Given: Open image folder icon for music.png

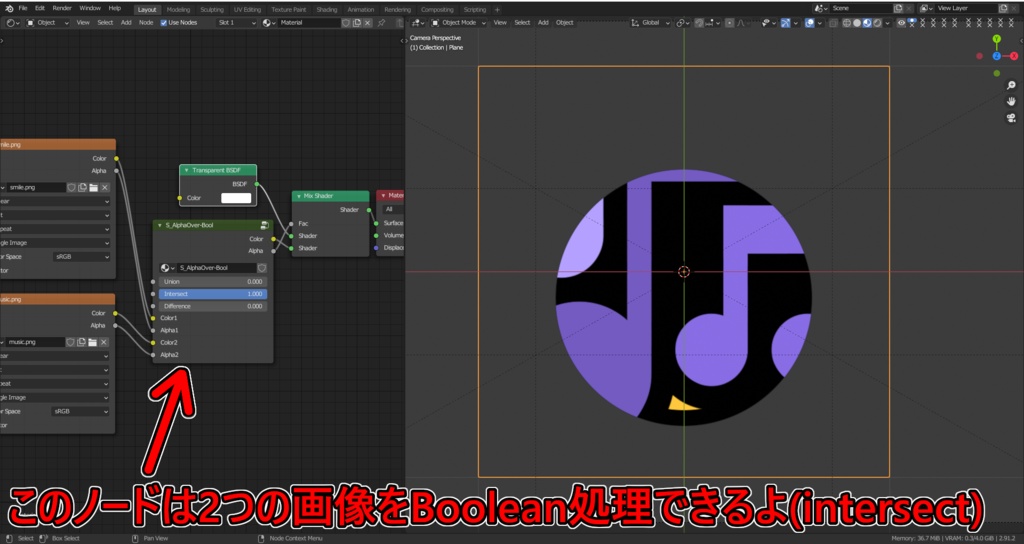Looking at the screenshot, I should point(93,342).
